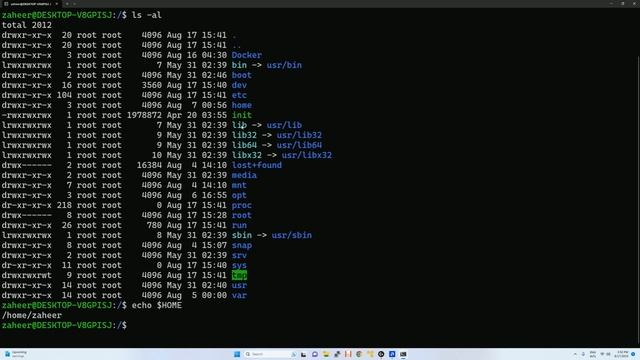
Task: Click the 'libx32' symlink name
Action: pyautogui.click(x=247, y=155)
